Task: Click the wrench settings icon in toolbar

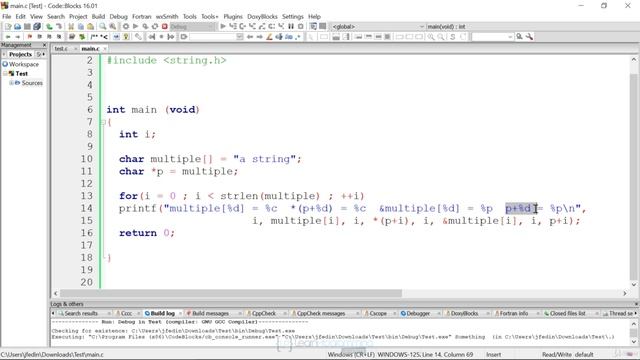Action: coord(529,37)
